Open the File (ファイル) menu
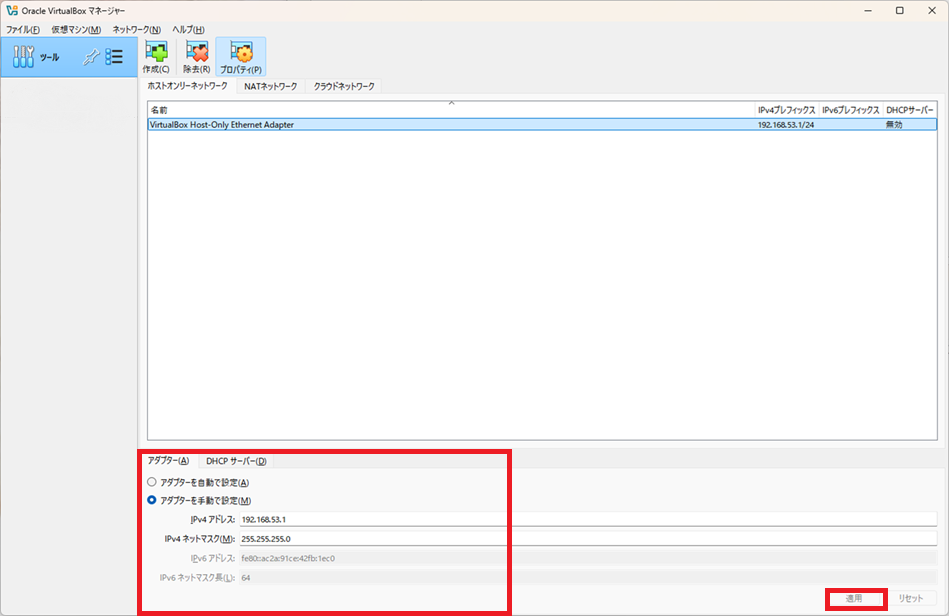Viewport: 949px width, 616px height. pyautogui.click(x=23, y=30)
